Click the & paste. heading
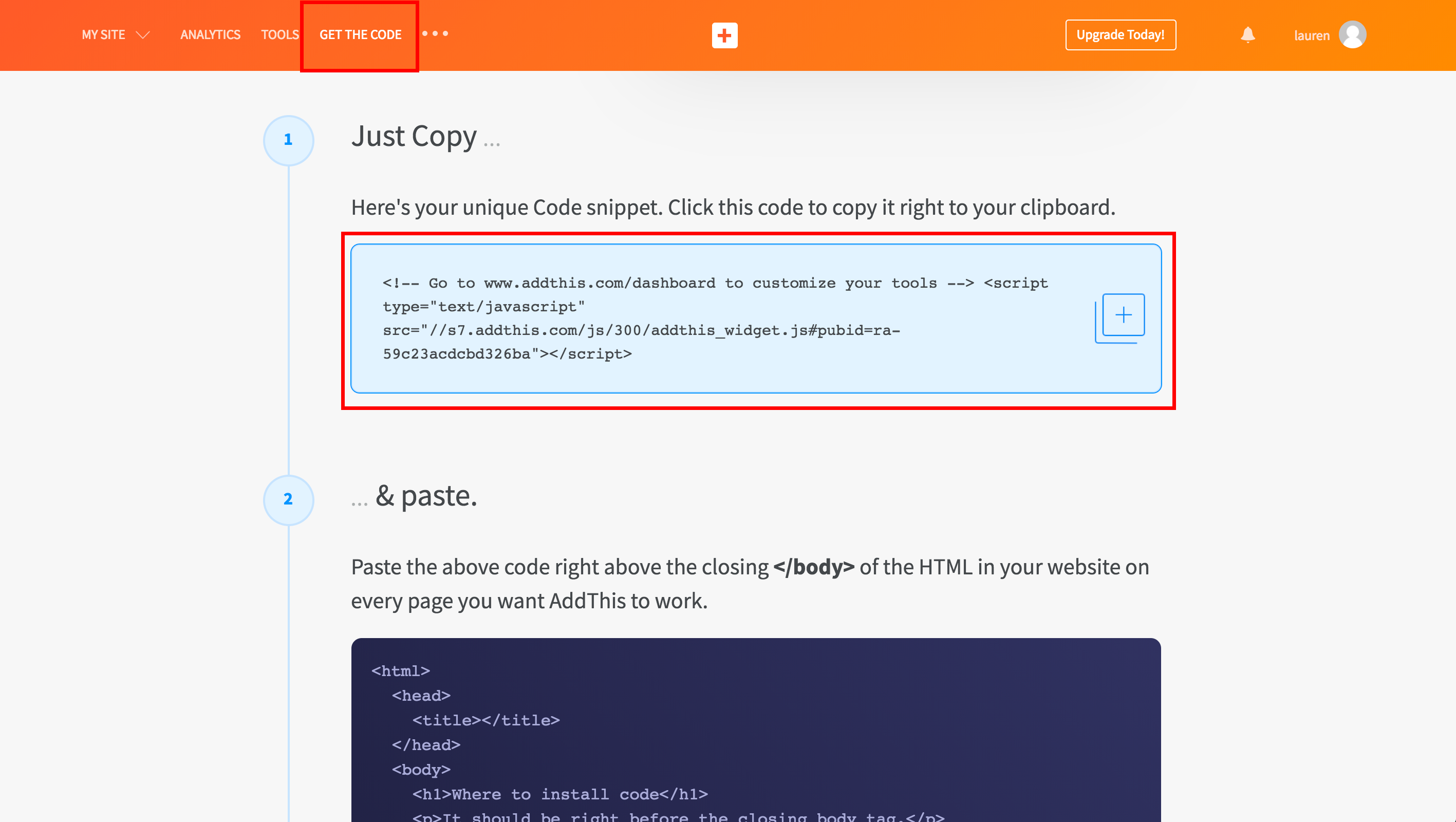 click(425, 496)
